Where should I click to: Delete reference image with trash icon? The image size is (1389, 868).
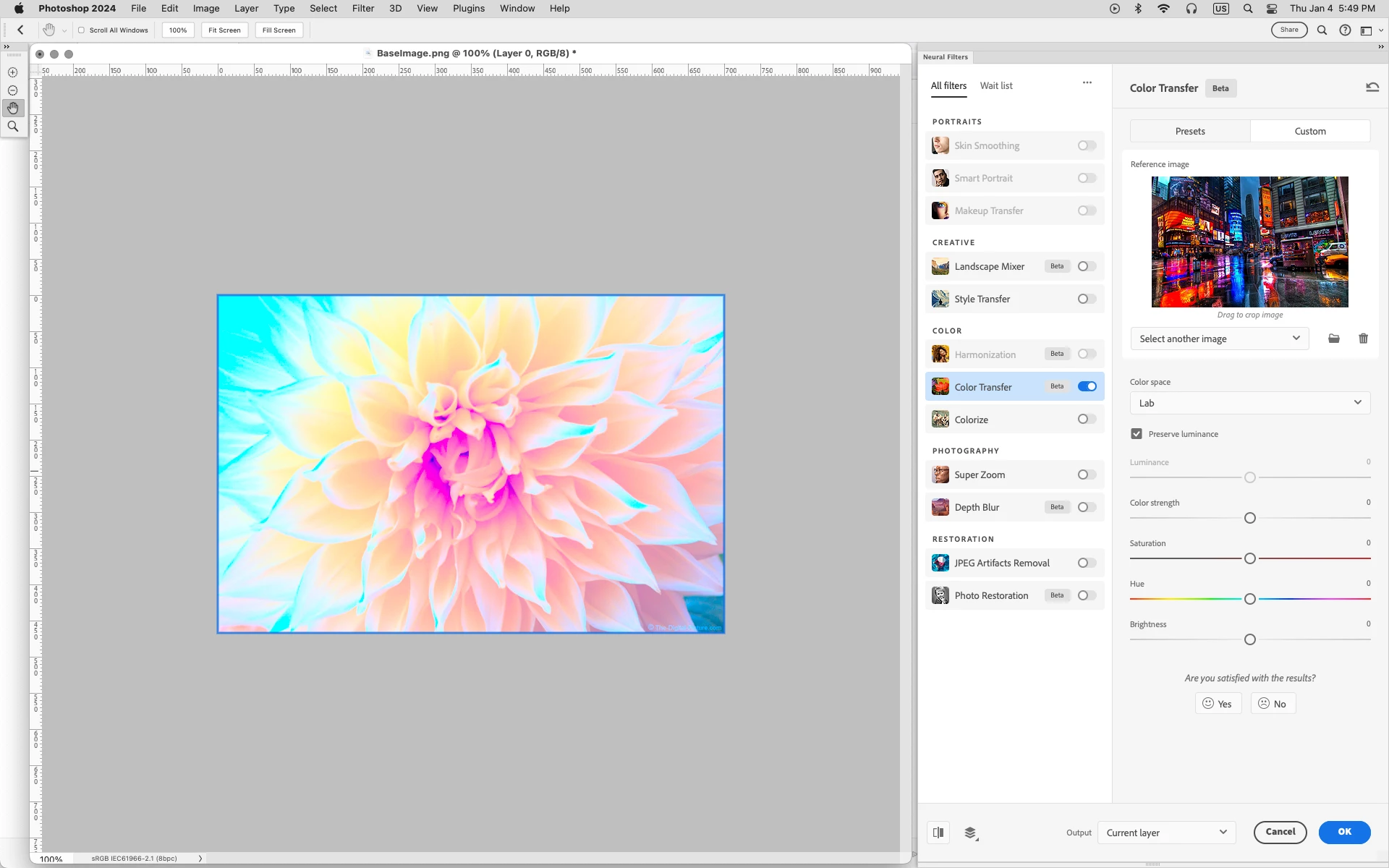coord(1363,339)
